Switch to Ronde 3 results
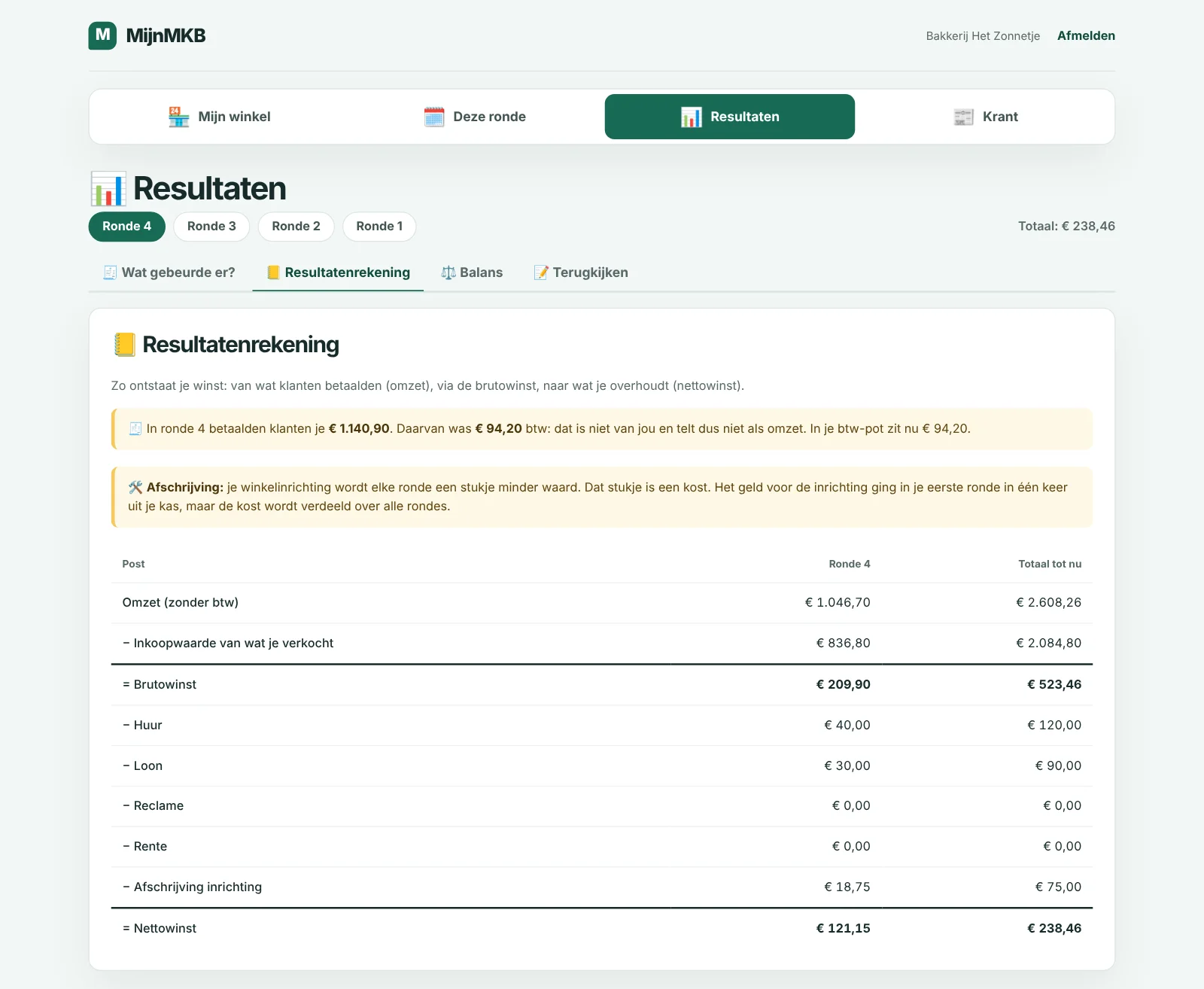Viewport: 1204px width, 989px height. [211, 227]
